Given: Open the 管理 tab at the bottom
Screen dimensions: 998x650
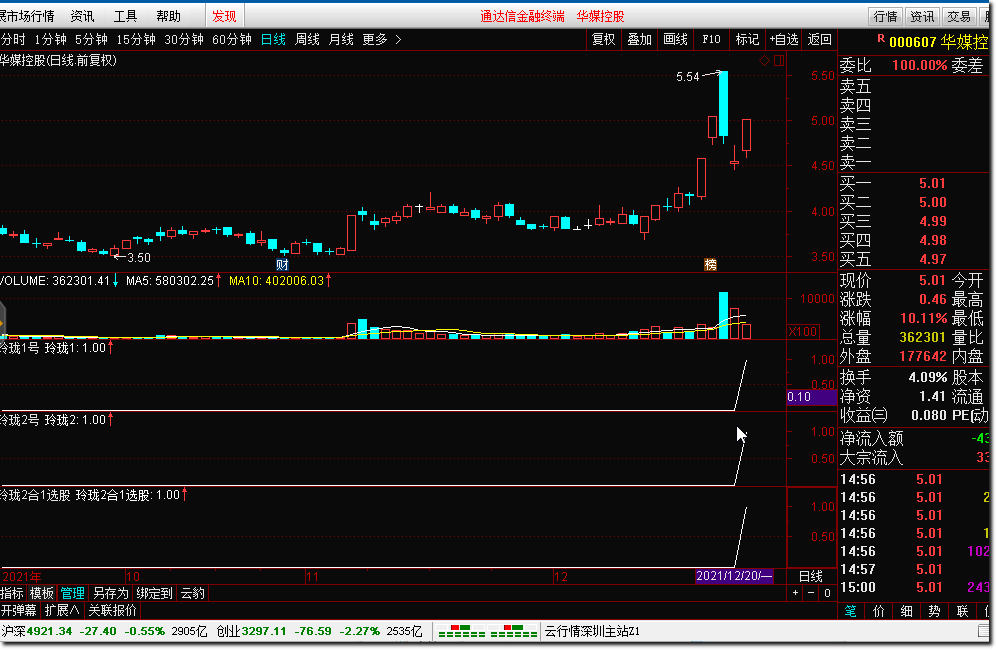Looking at the screenshot, I should tap(73, 593).
